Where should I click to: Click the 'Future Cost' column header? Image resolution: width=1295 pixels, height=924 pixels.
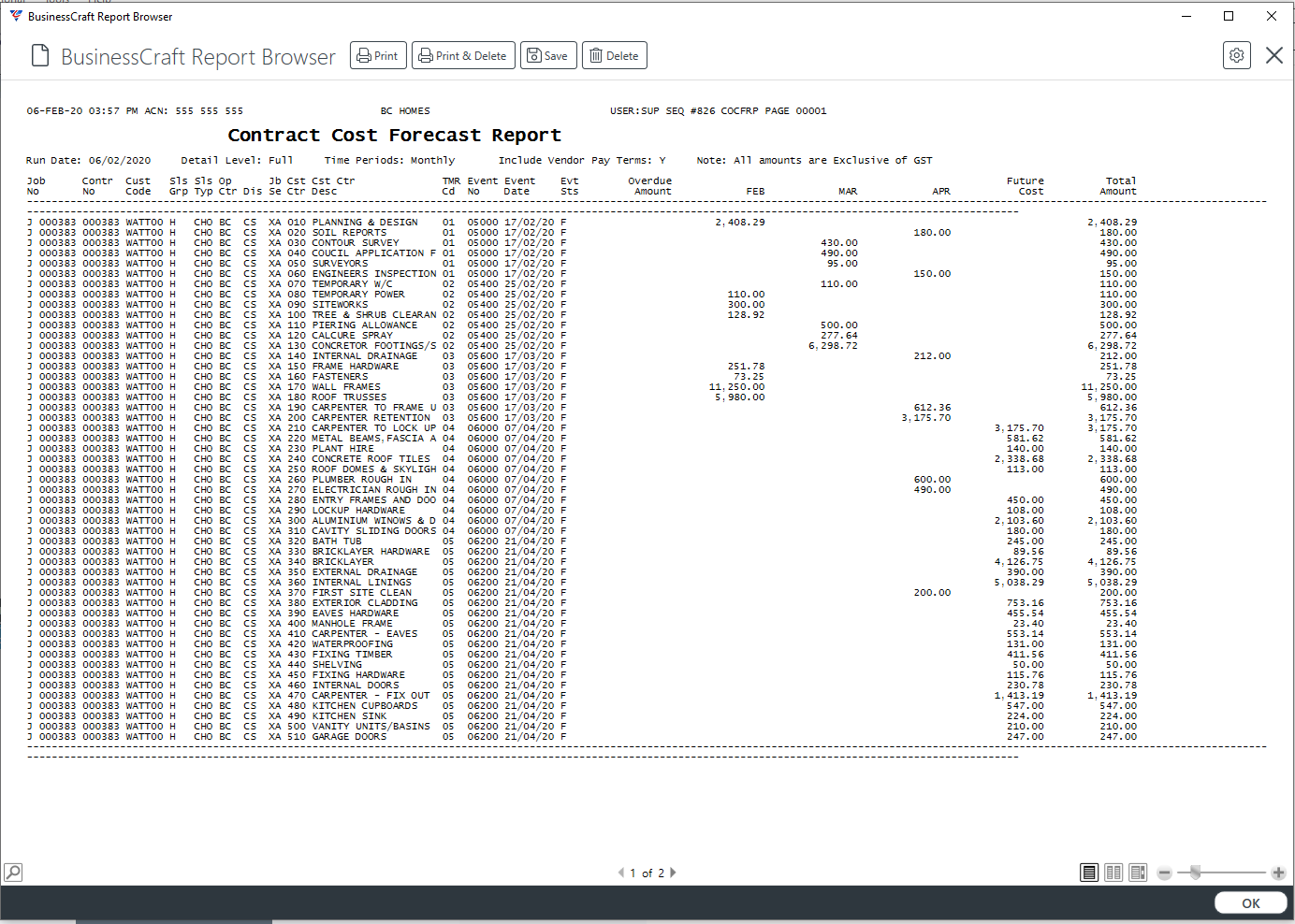point(1026,186)
